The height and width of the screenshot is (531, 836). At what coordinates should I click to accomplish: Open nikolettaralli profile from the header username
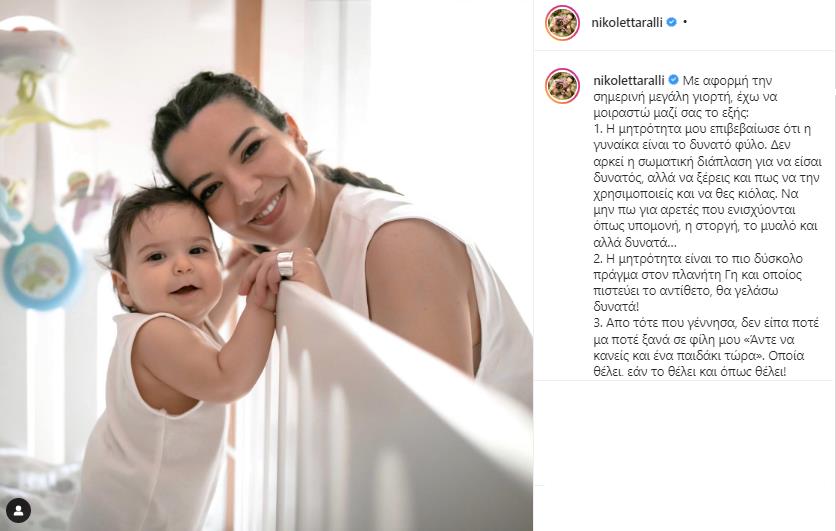tap(627, 22)
